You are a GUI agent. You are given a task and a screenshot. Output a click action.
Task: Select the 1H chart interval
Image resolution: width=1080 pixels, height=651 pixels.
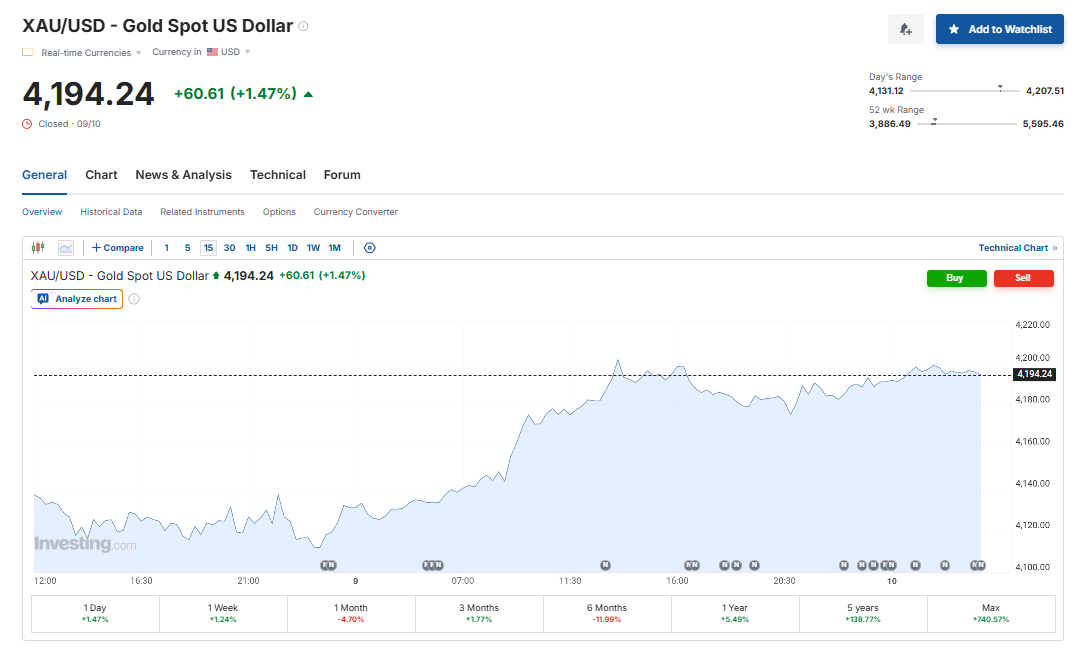(251, 248)
